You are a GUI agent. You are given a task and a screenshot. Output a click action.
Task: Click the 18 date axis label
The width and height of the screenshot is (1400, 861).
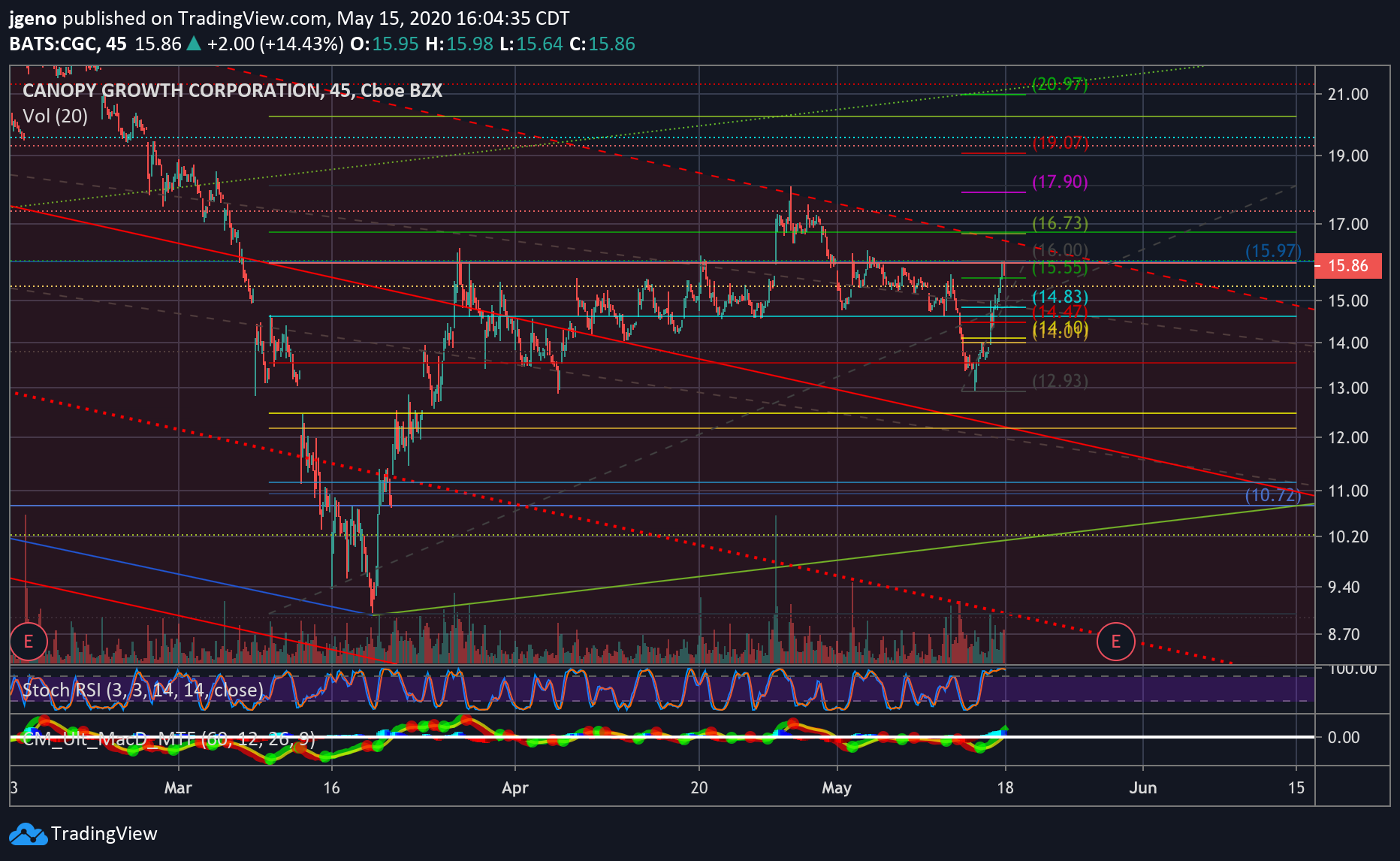[x=1005, y=787]
